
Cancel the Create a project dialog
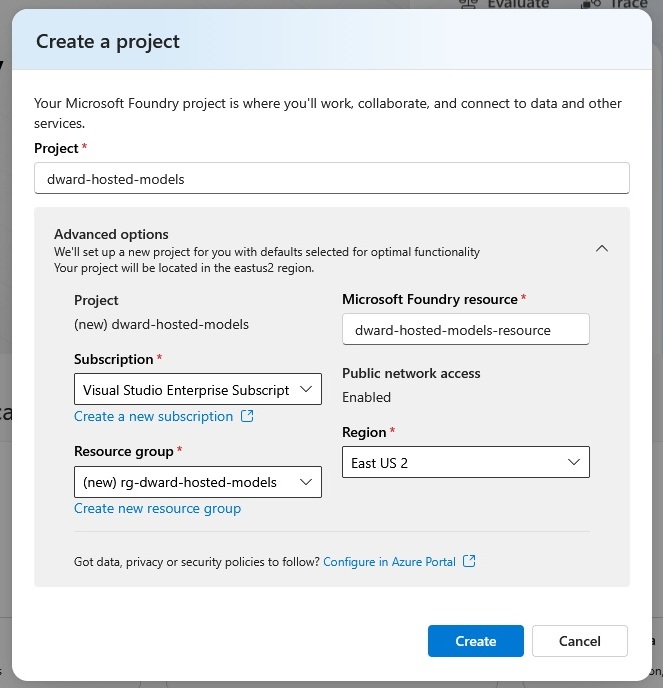pyautogui.click(x=580, y=641)
